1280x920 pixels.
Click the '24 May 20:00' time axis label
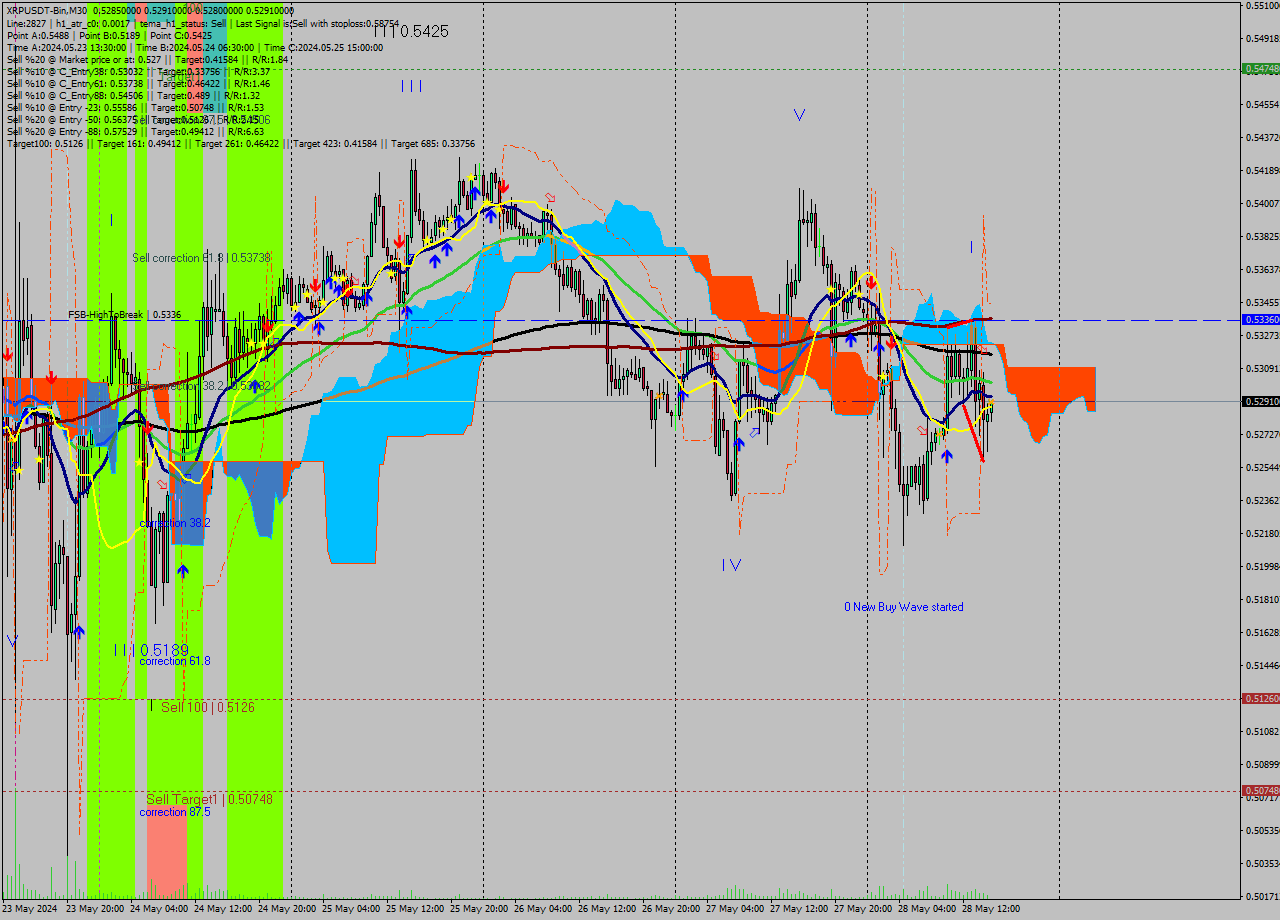[x=287, y=909]
